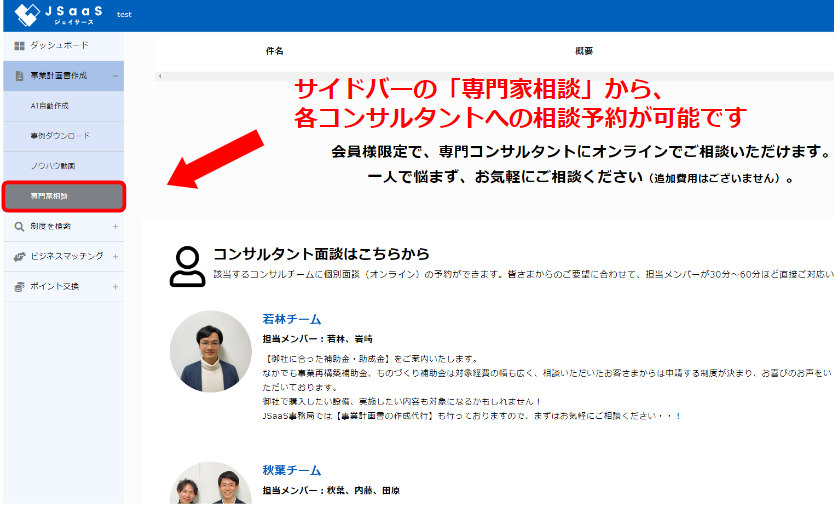Click the magnifier icon beside 制度を検索

click(x=19, y=227)
